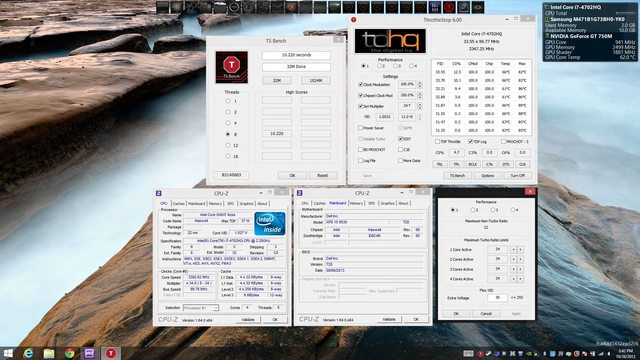
Task: Click the red round icon in top dock
Action: click(449, 7)
